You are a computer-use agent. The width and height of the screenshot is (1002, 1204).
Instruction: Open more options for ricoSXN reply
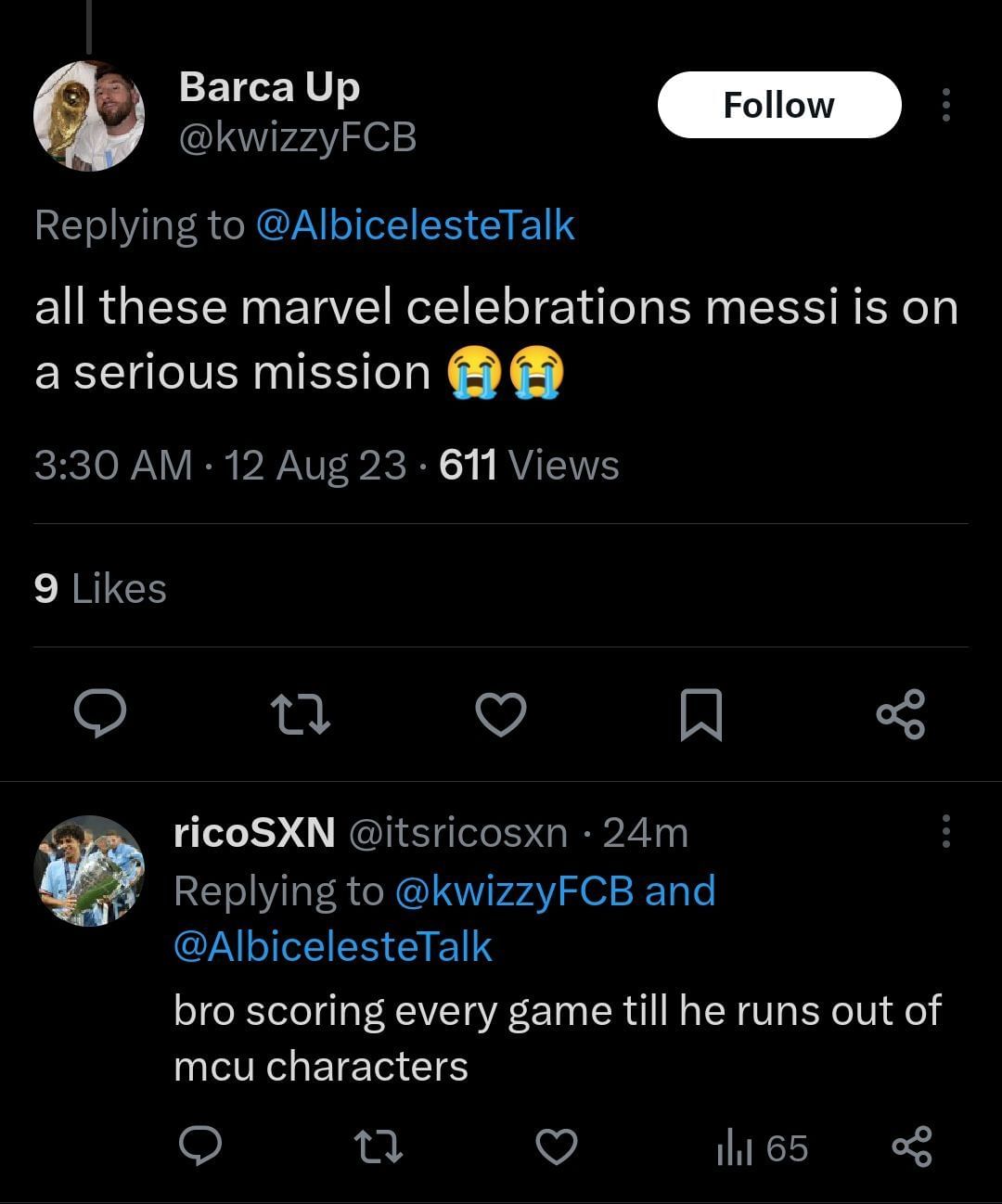pyautogui.click(x=945, y=832)
